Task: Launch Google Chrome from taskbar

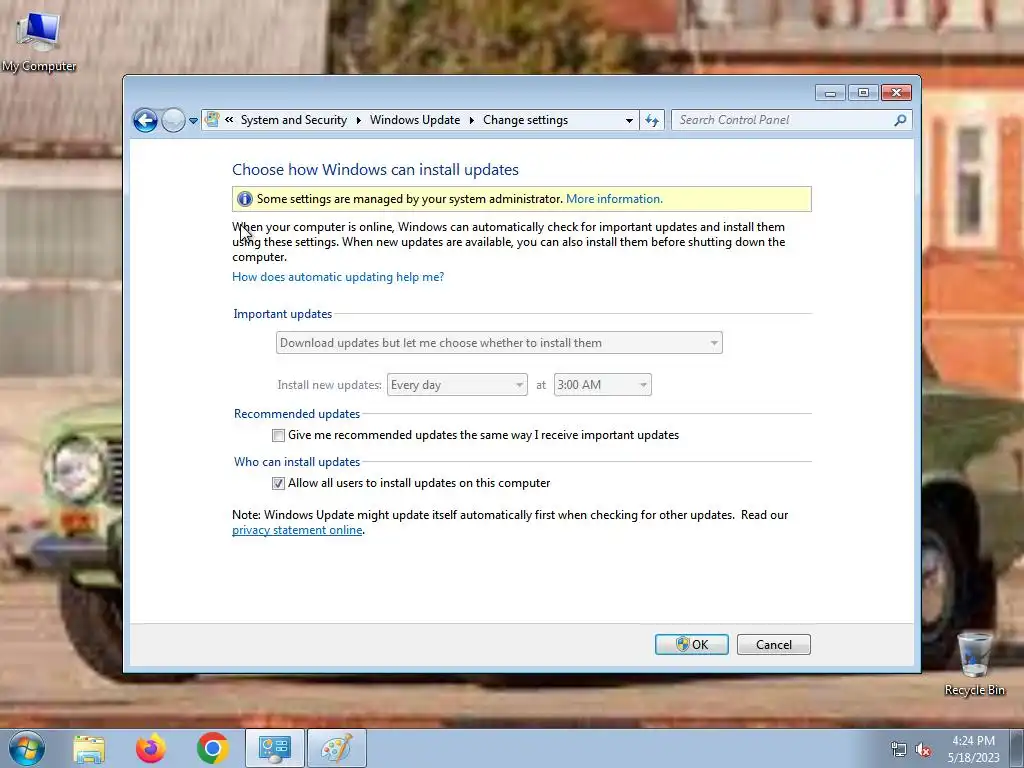Action: (x=212, y=748)
